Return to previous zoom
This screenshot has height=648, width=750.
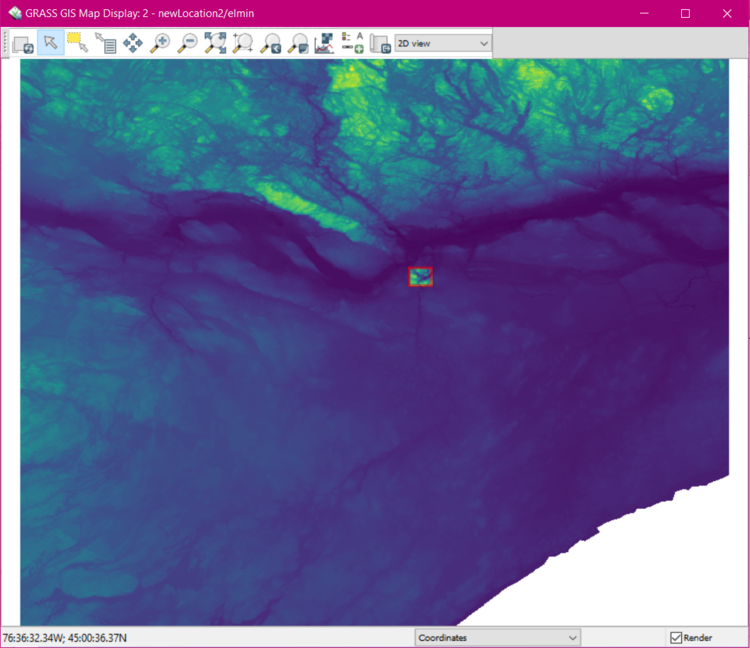click(x=270, y=43)
